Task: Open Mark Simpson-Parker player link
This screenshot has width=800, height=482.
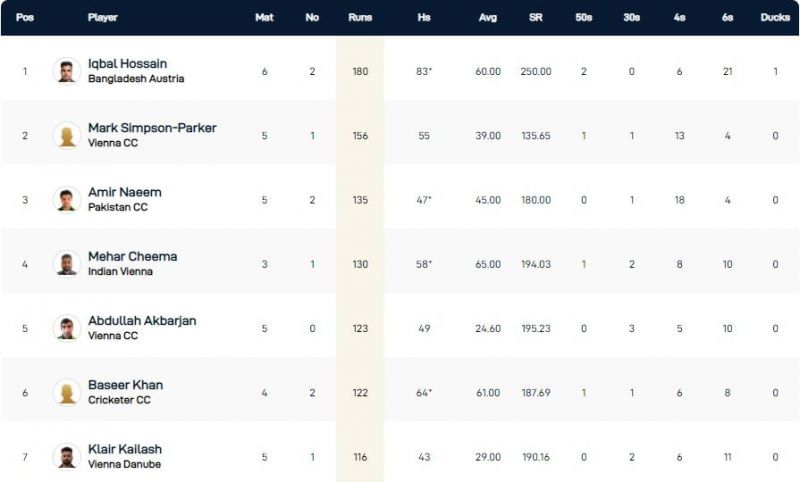Action: coord(152,128)
